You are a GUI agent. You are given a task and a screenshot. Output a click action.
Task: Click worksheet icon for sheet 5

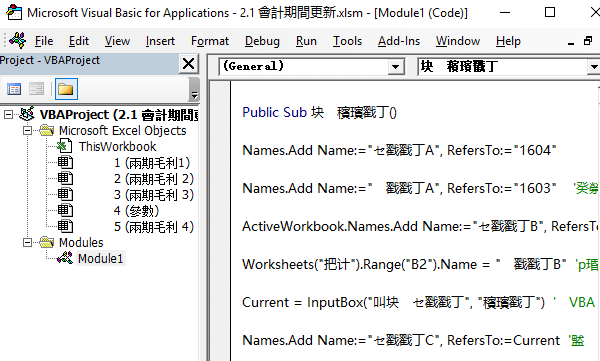pyautogui.click(x=65, y=226)
